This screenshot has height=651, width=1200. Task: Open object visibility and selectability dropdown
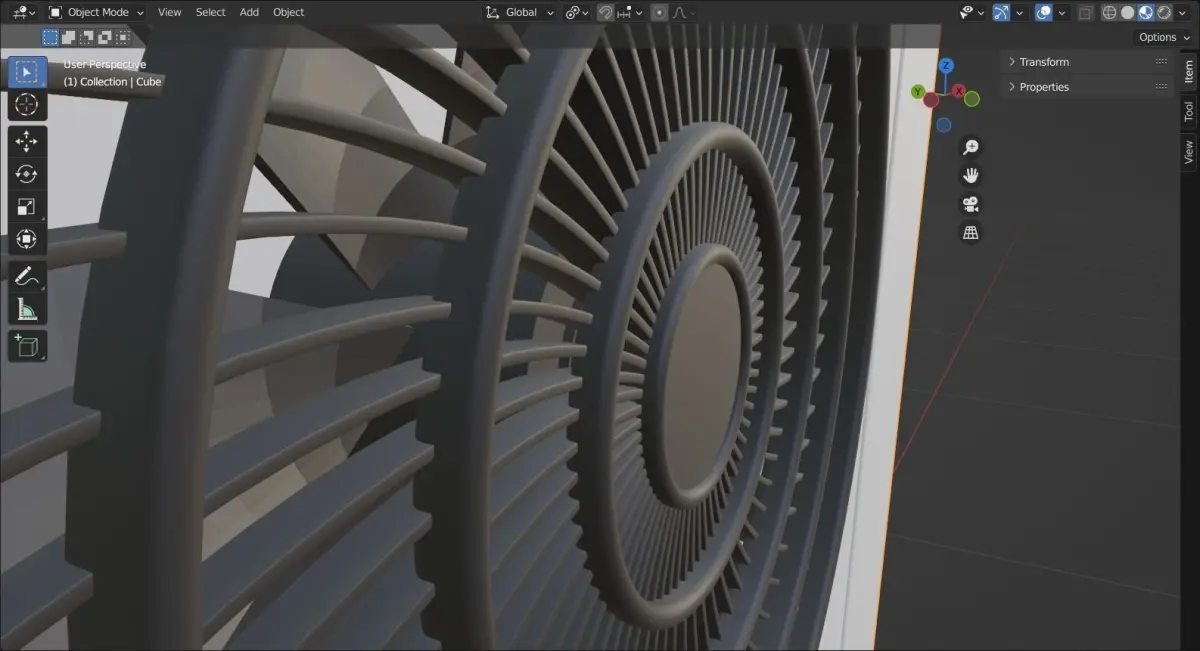tap(972, 12)
